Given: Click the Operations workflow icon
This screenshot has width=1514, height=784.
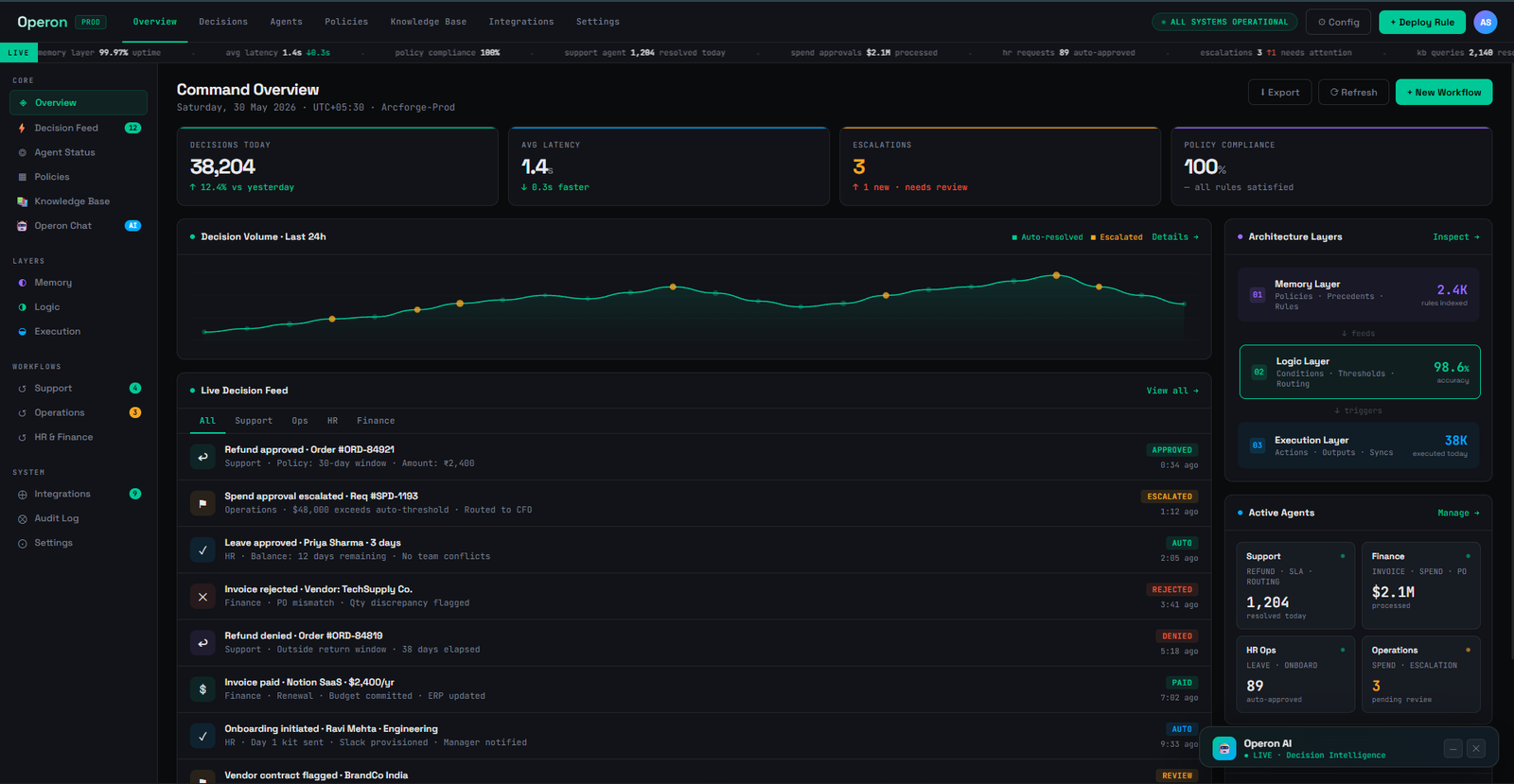Looking at the screenshot, I should [x=23, y=413].
